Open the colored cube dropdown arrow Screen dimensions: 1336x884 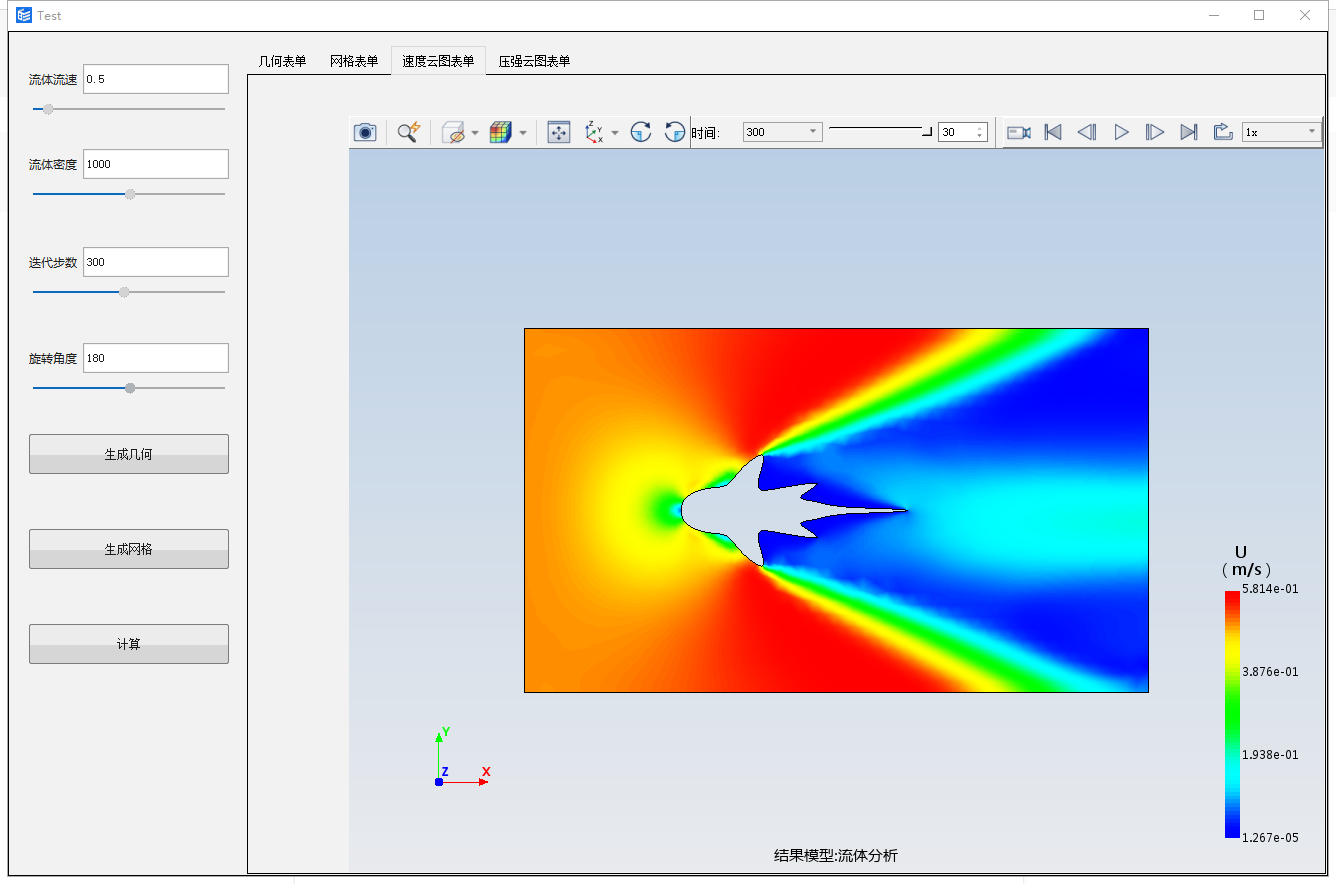[x=523, y=133]
